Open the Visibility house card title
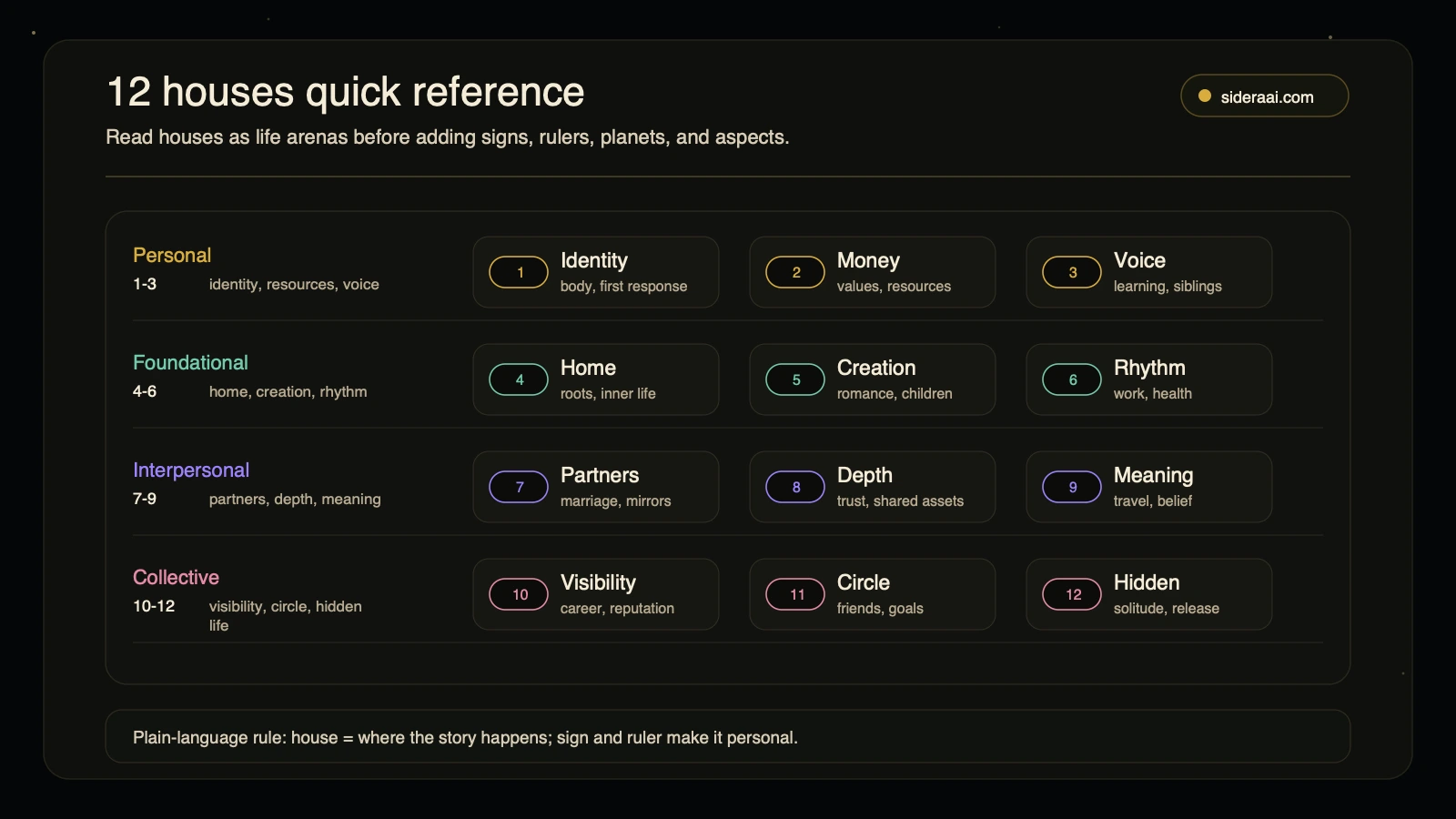The height and width of the screenshot is (819, 1456). tap(598, 582)
